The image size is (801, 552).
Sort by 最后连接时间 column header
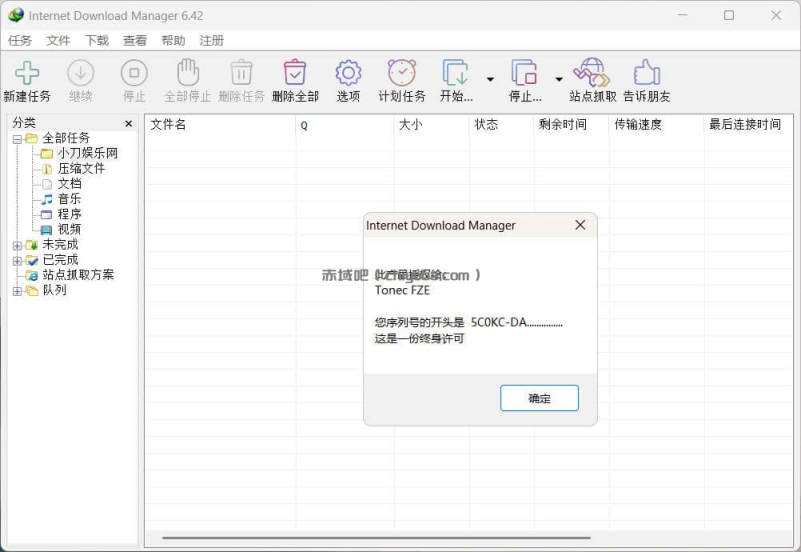pos(748,125)
